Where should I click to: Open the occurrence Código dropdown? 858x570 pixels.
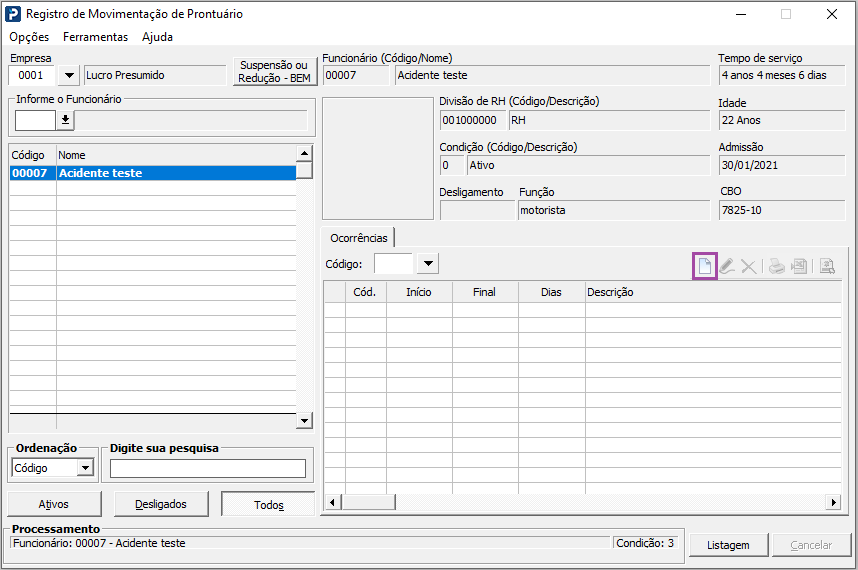[x=427, y=264]
